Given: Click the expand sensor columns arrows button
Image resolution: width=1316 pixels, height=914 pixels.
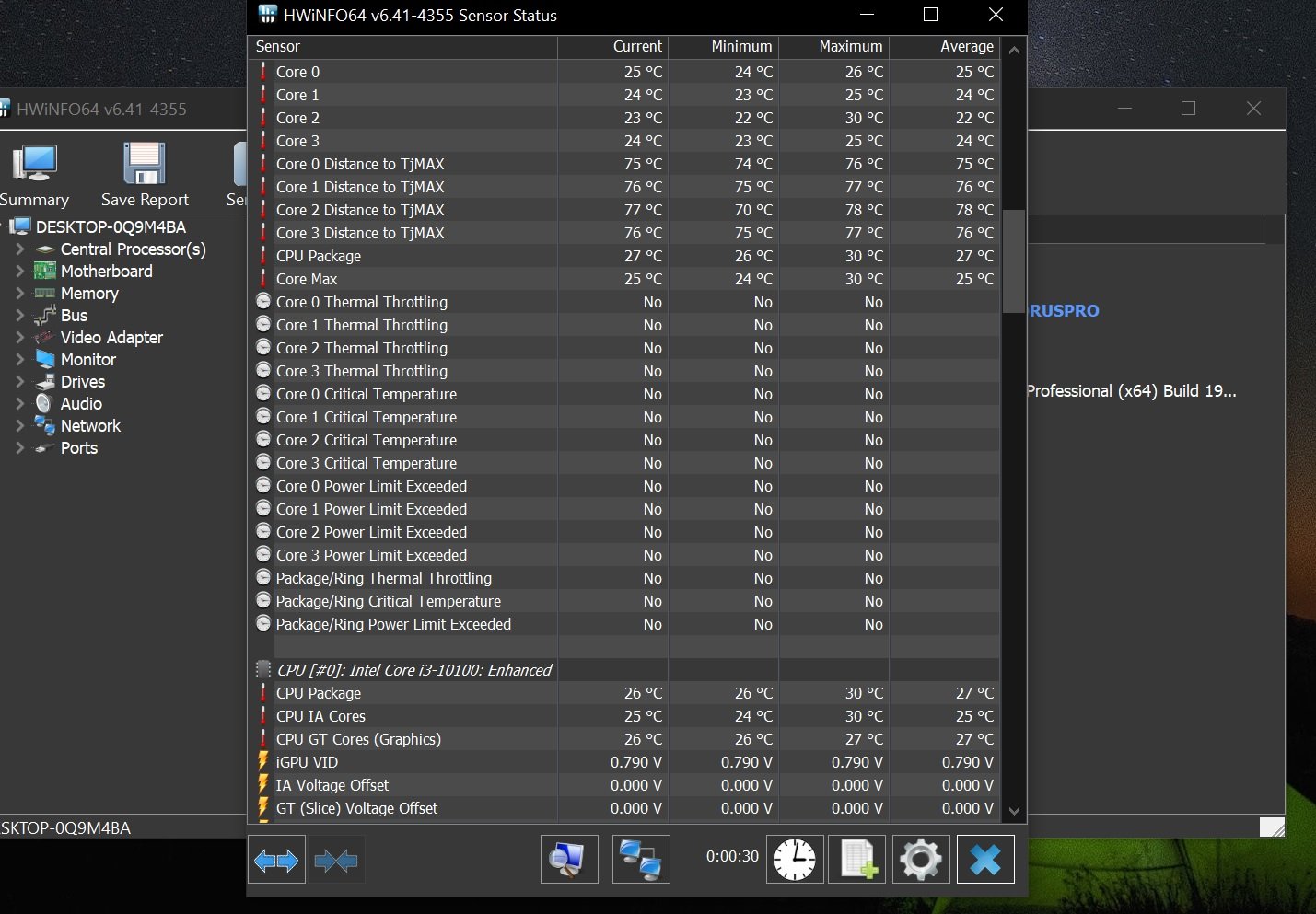Looking at the screenshot, I should (276, 861).
